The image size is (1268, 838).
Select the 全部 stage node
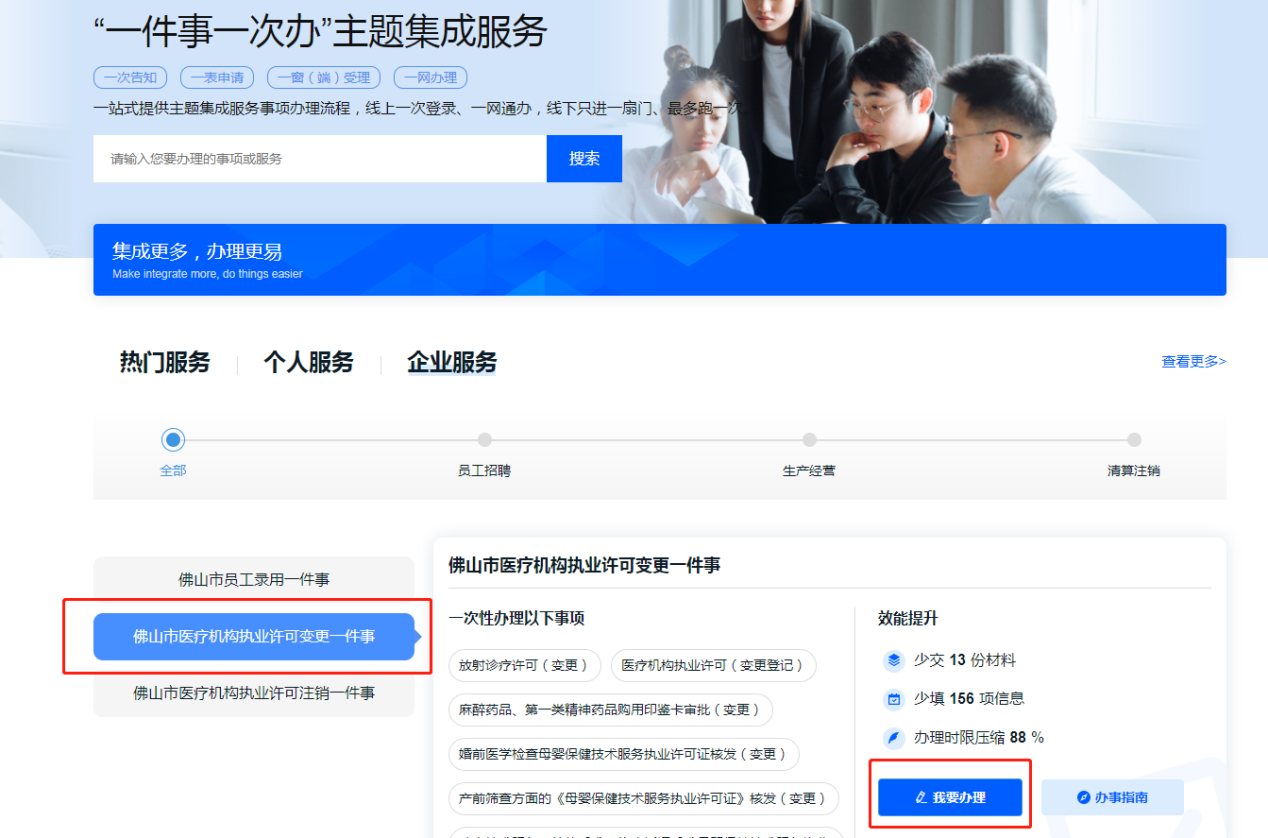click(173, 440)
